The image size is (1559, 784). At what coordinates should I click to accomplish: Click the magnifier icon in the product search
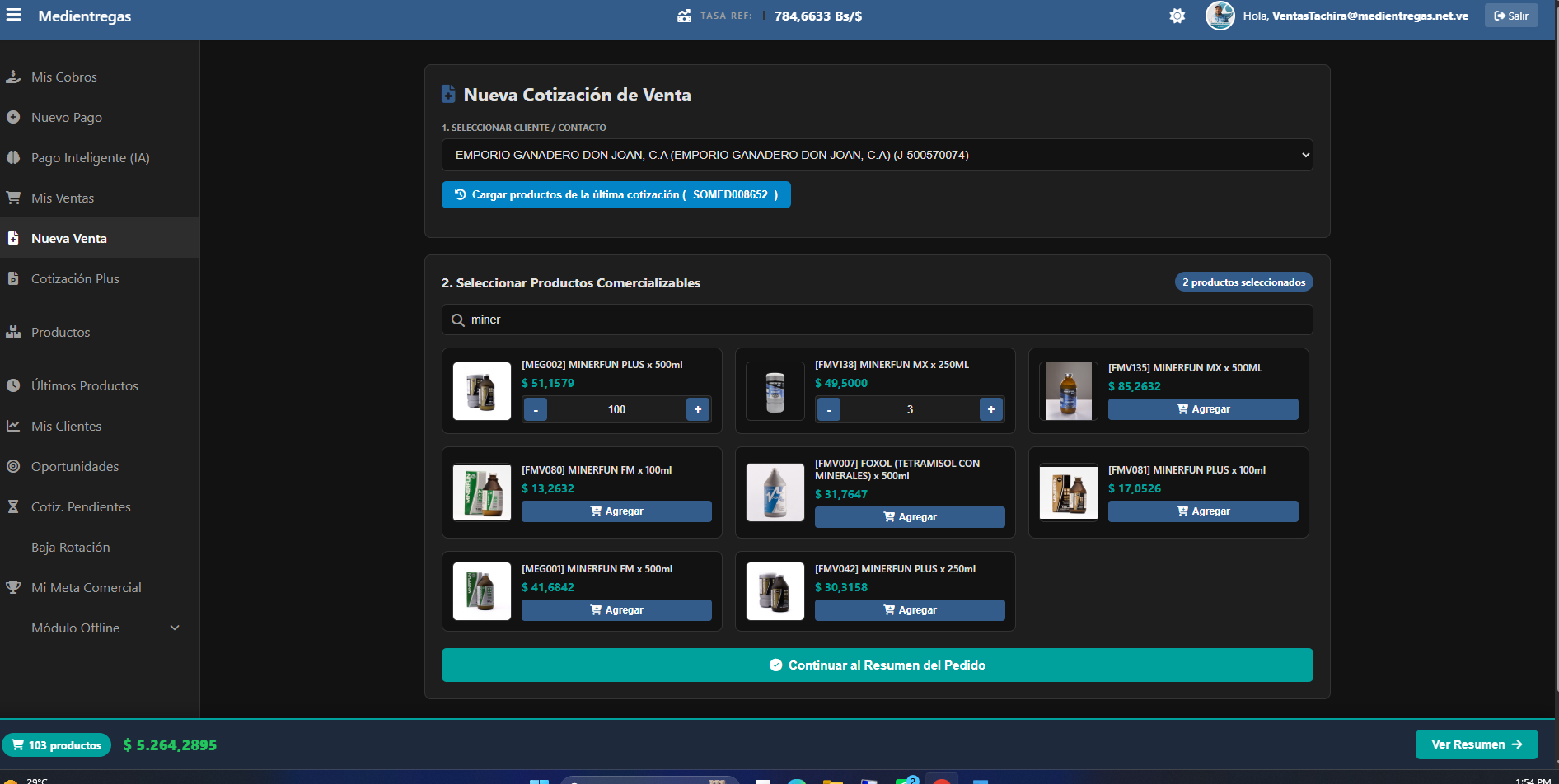[458, 320]
